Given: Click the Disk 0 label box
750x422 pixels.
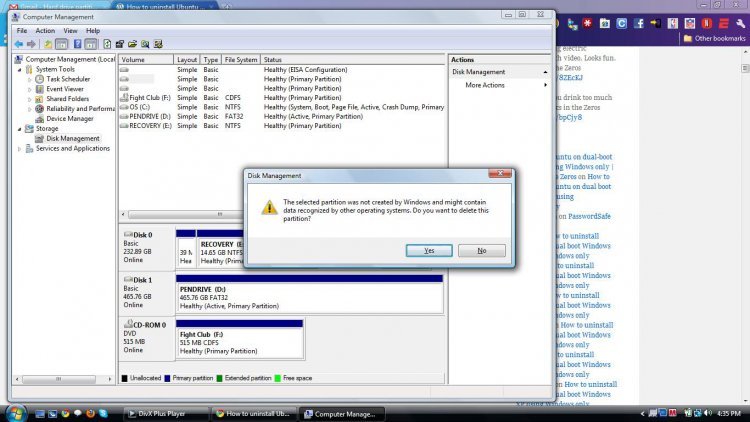Looking at the screenshot, I should point(147,247).
